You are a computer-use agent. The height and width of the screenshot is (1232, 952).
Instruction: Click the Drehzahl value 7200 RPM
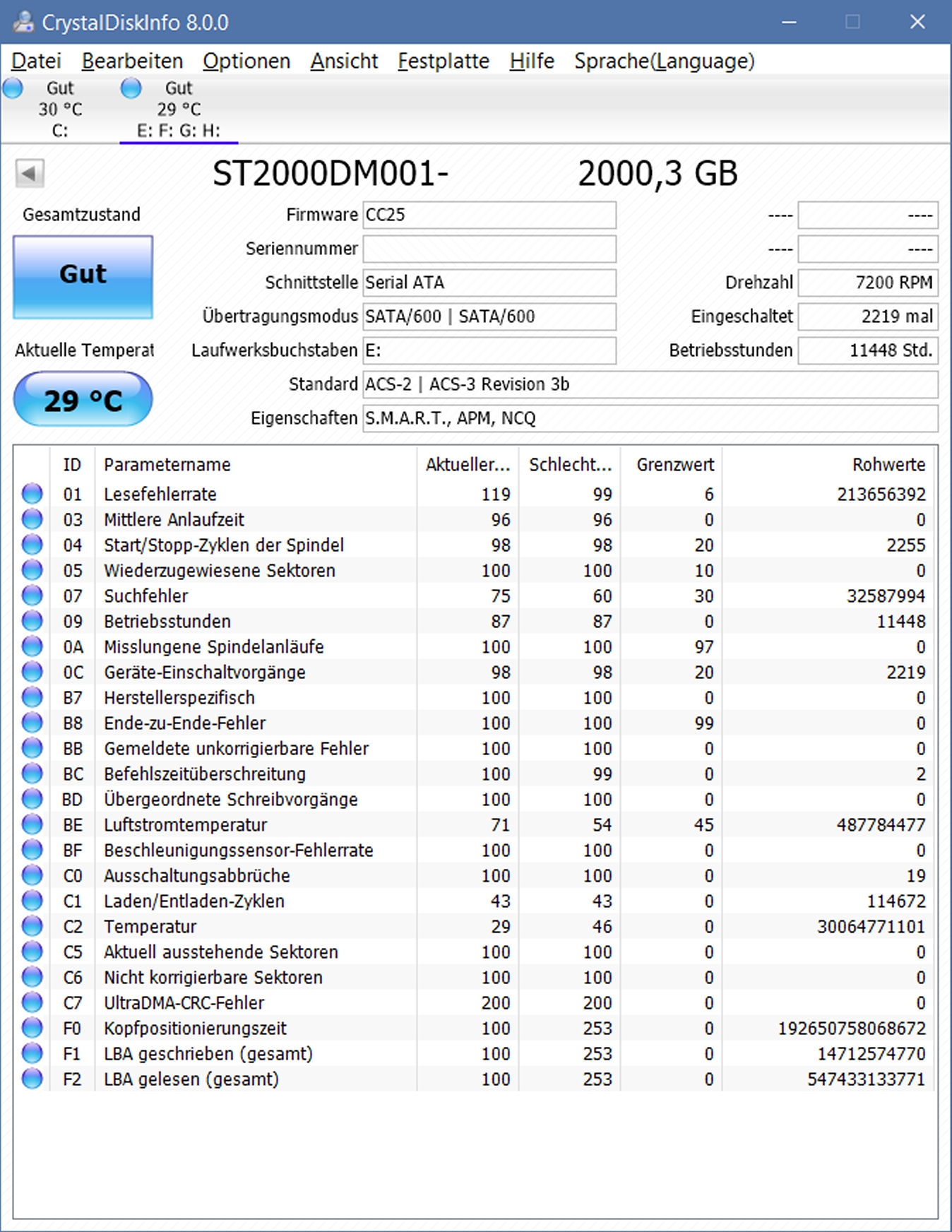coord(868,283)
